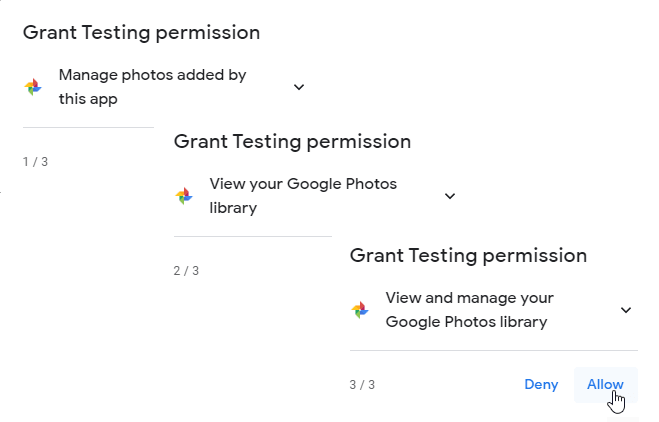Click the divider line above the Deny button
The image size is (659, 422).
(x=493, y=351)
